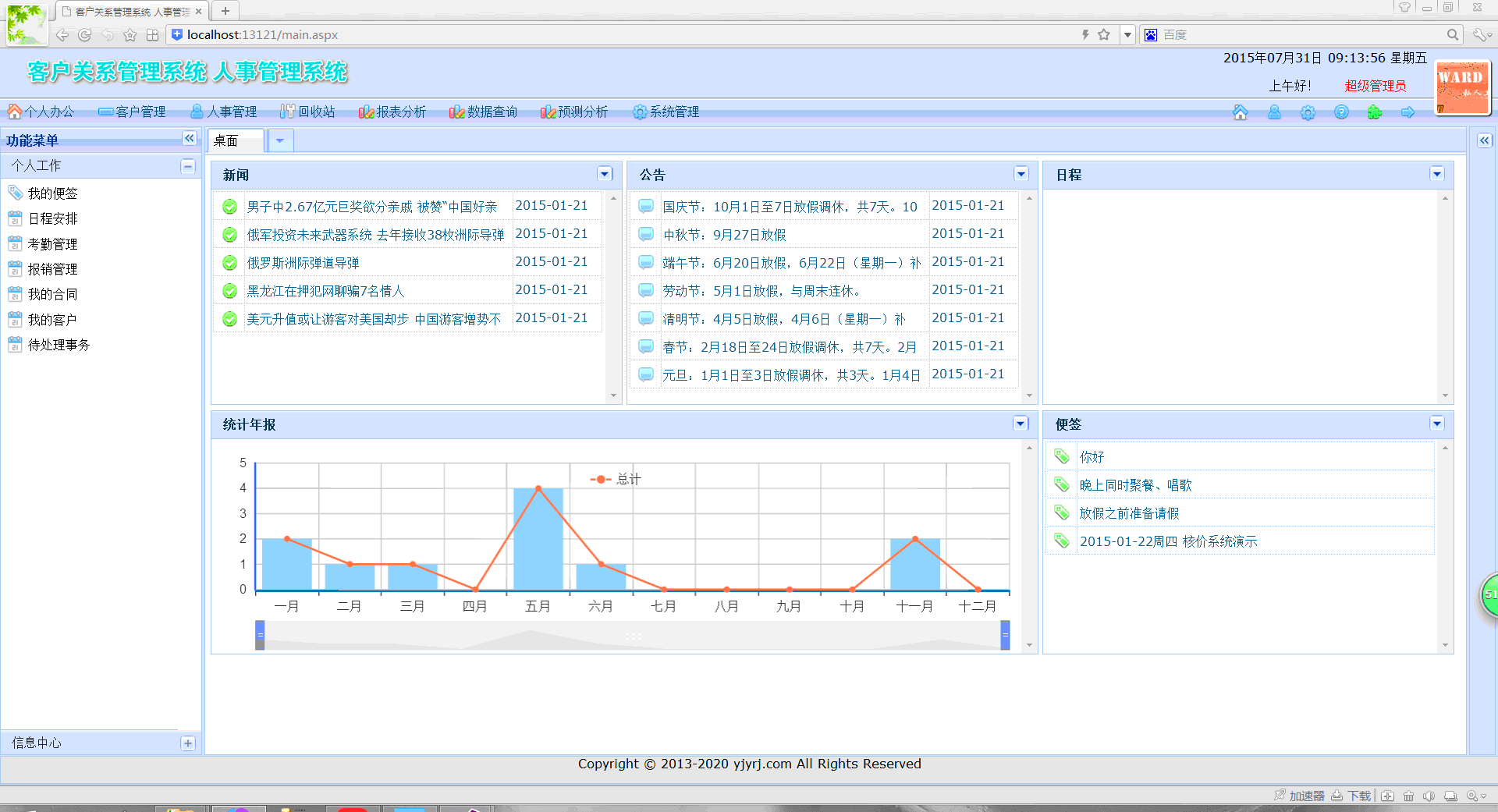Collapse the 个人工作 section

[x=187, y=165]
